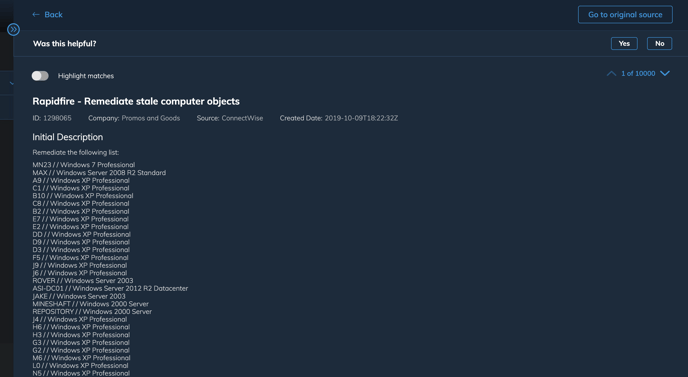This screenshot has width=688, height=377.
Task: Select row A9 // Windows XP Professional
Action: [x=81, y=180]
